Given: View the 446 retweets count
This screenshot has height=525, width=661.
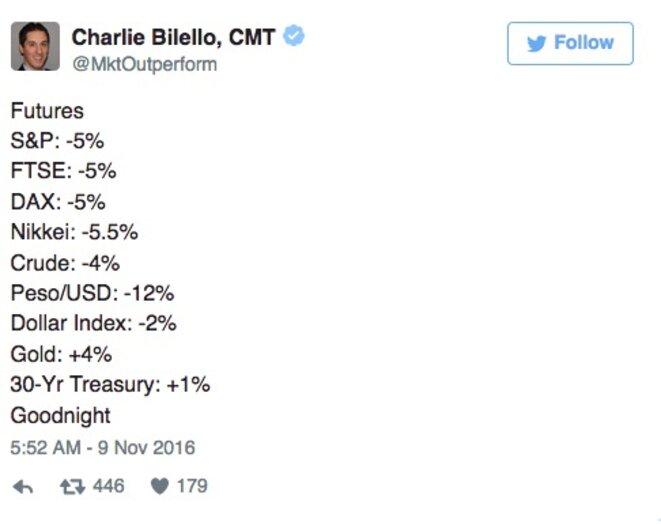Looking at the screenshot, I should coord(109,486).
